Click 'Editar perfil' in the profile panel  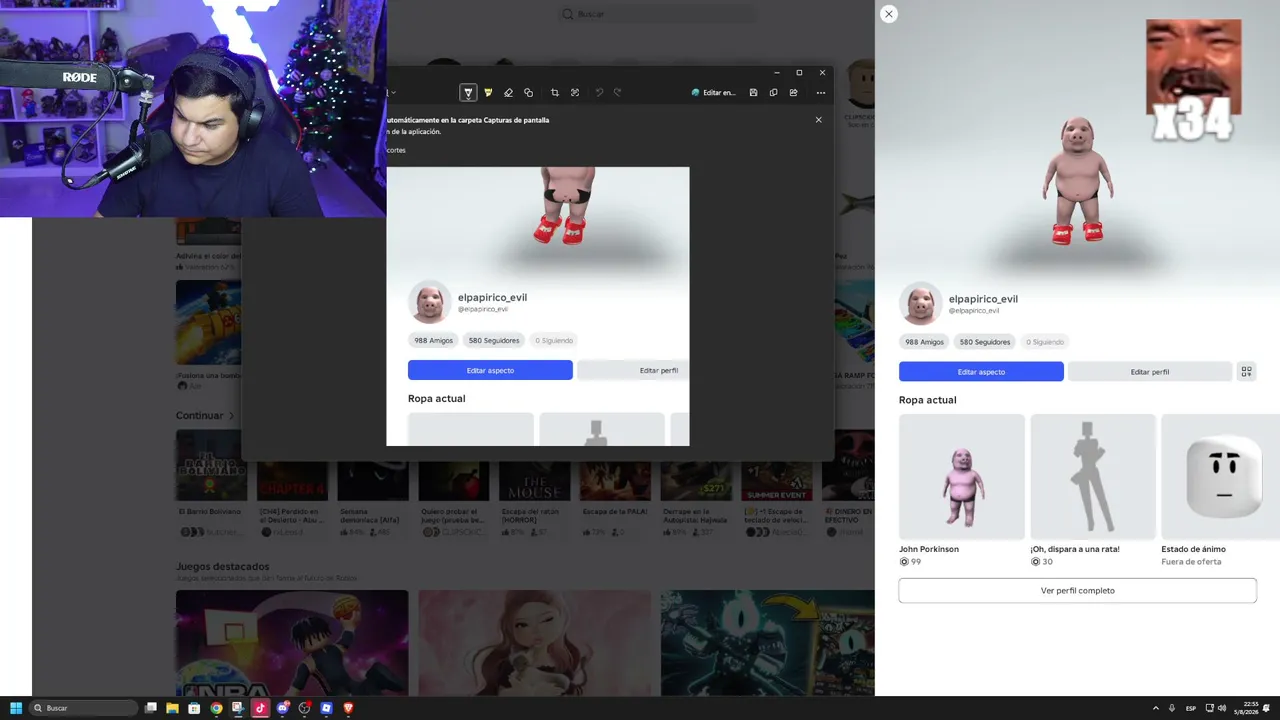coord(1150,372)
